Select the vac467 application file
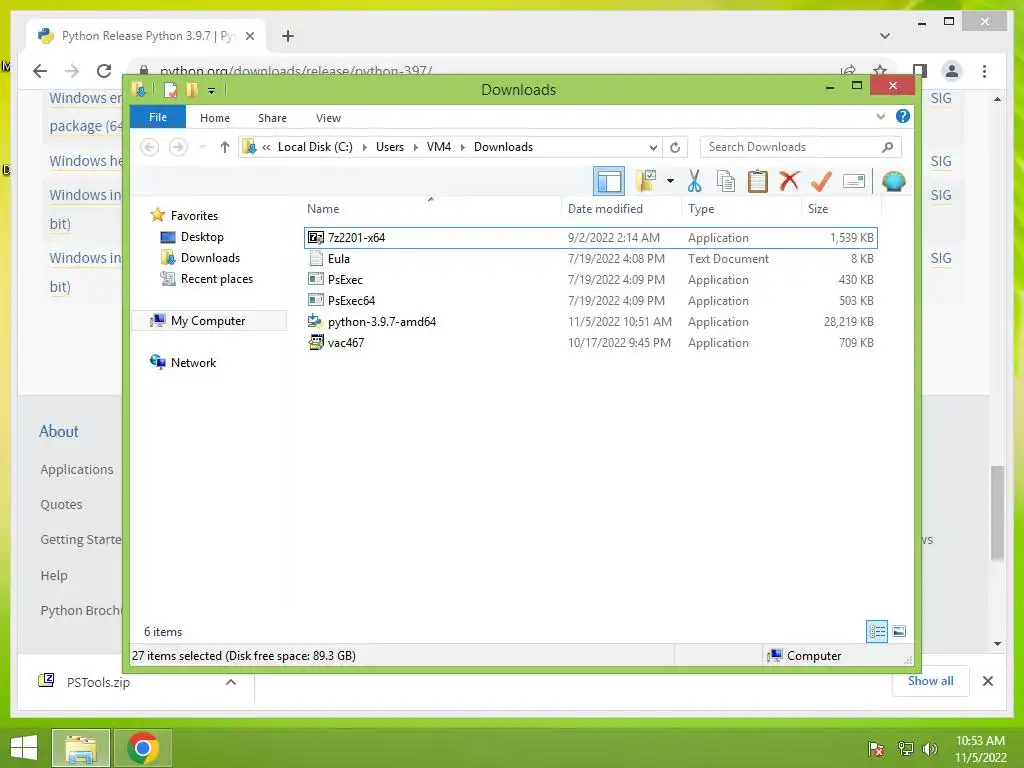The image size is (1024, 768). tap(591, 342)
